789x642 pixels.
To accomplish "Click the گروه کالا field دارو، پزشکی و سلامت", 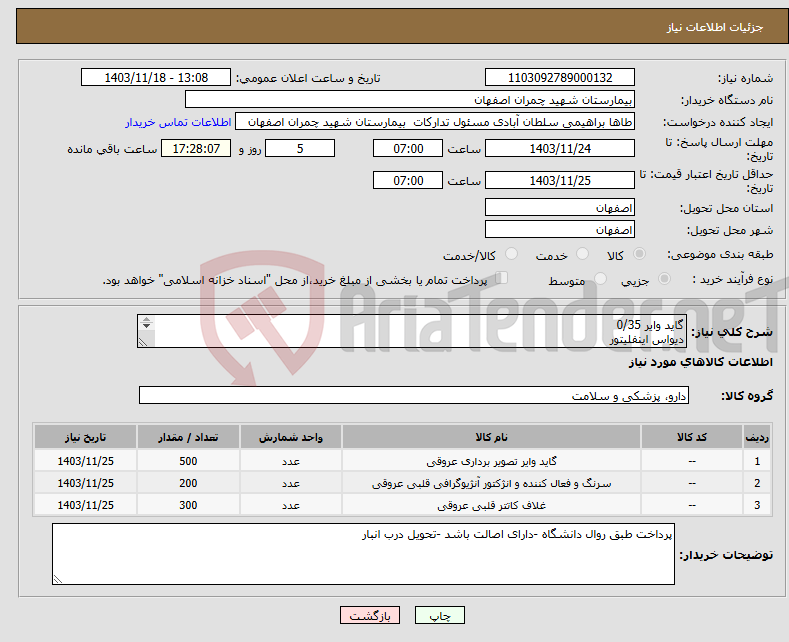I will [x=414, y=395].
